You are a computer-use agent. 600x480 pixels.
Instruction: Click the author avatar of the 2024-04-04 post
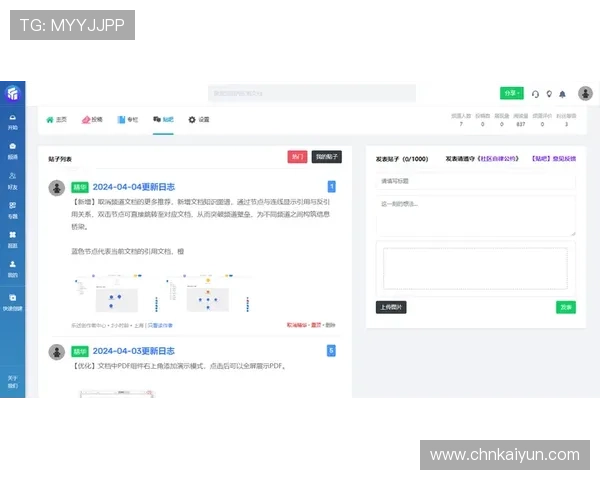click(x=57, y=188)
